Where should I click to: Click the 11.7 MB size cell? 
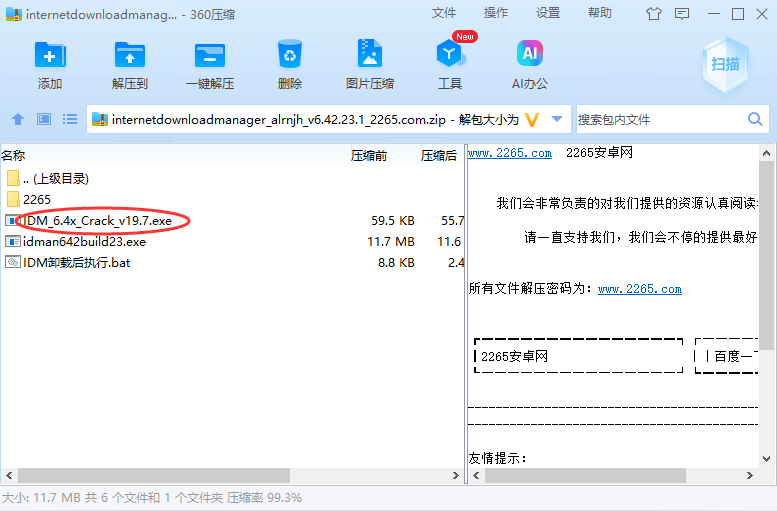click(390, 241)
